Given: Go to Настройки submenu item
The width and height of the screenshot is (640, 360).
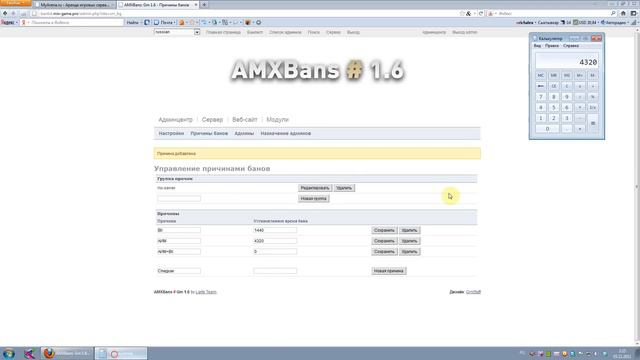Looking at the screenshot, I should click(x=171, y=133).
